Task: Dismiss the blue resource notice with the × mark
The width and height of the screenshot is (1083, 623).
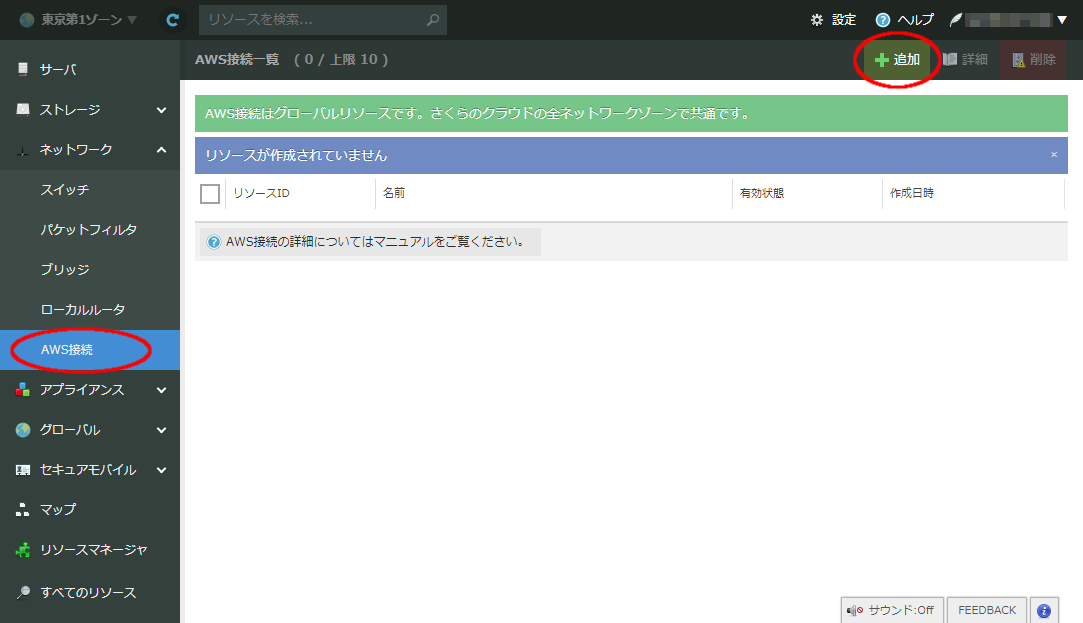Action: [1052, 155]
